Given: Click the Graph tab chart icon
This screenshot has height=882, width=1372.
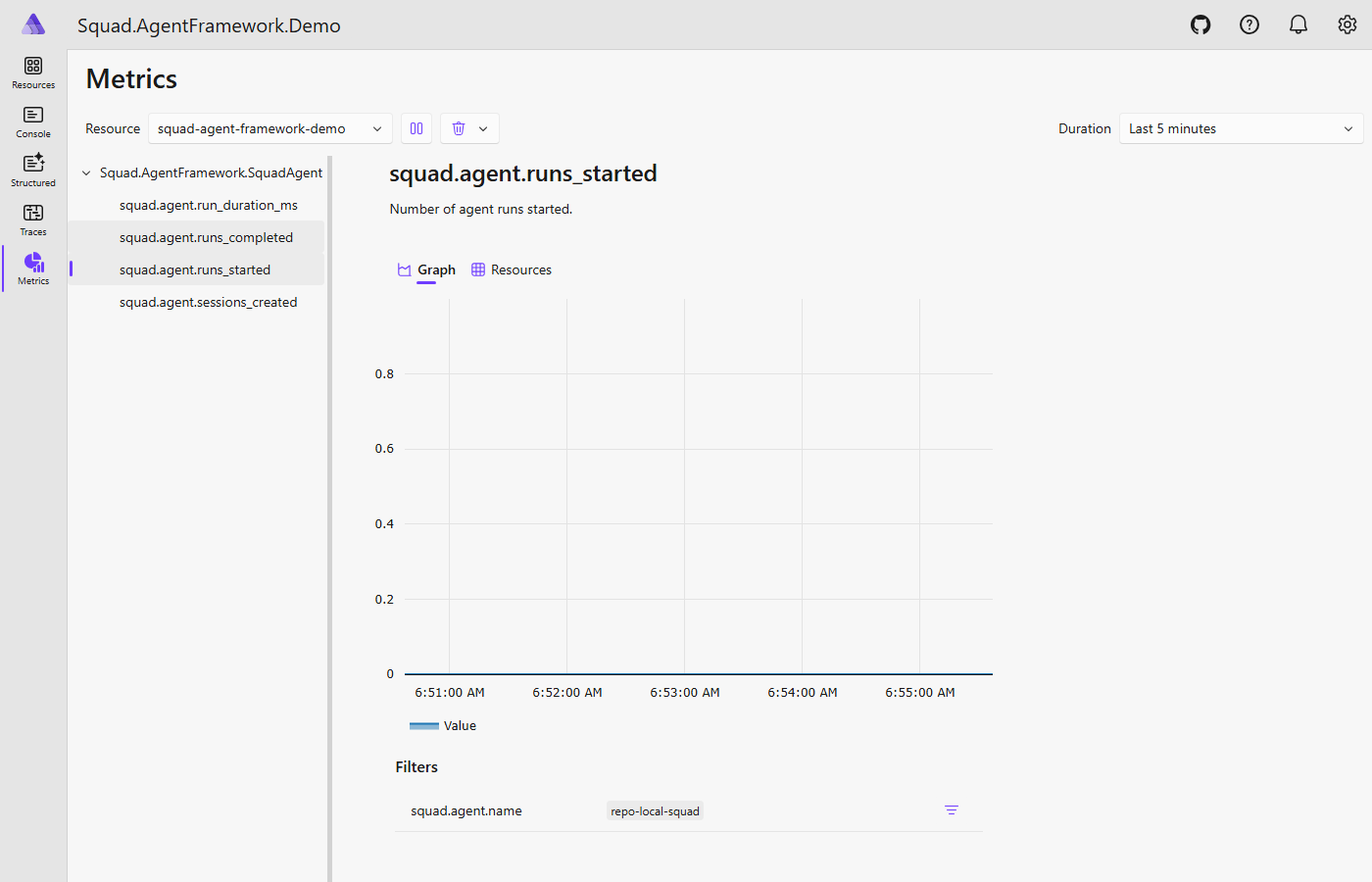Looking at the screenshot, I should 404,270.
